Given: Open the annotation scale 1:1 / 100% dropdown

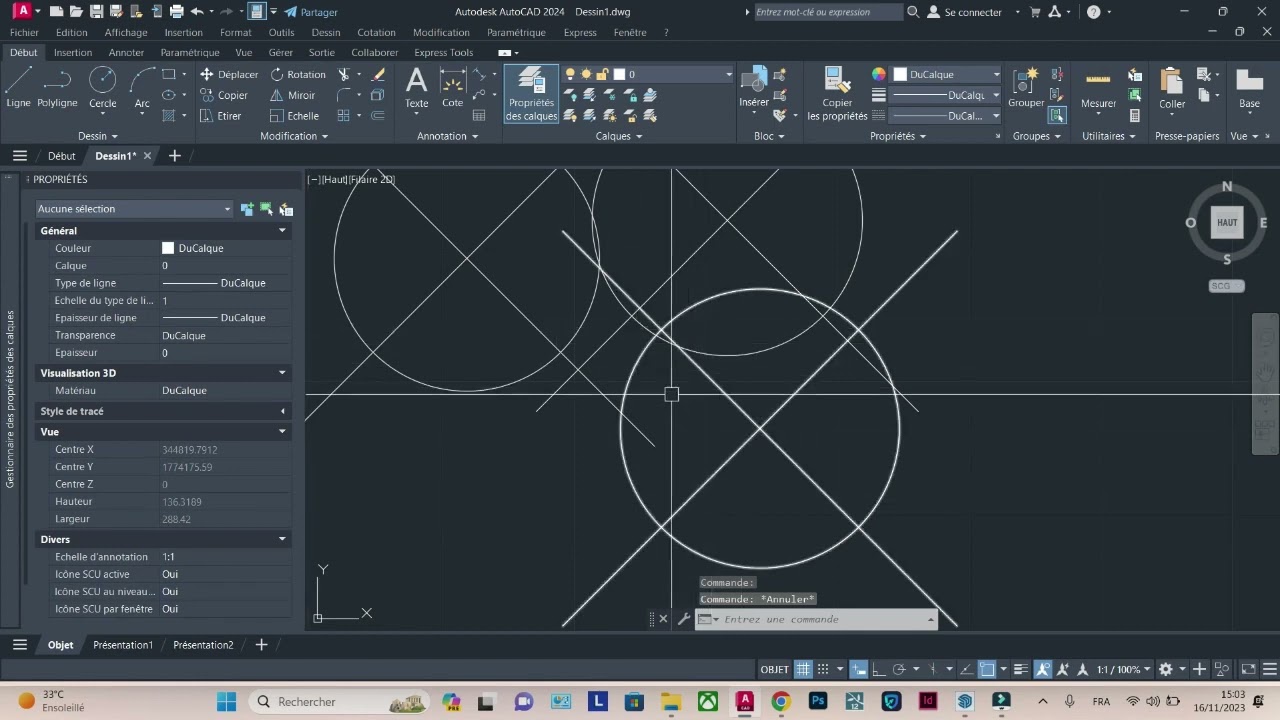Looking at the screenshot, I should click(x=1124, y=669).
